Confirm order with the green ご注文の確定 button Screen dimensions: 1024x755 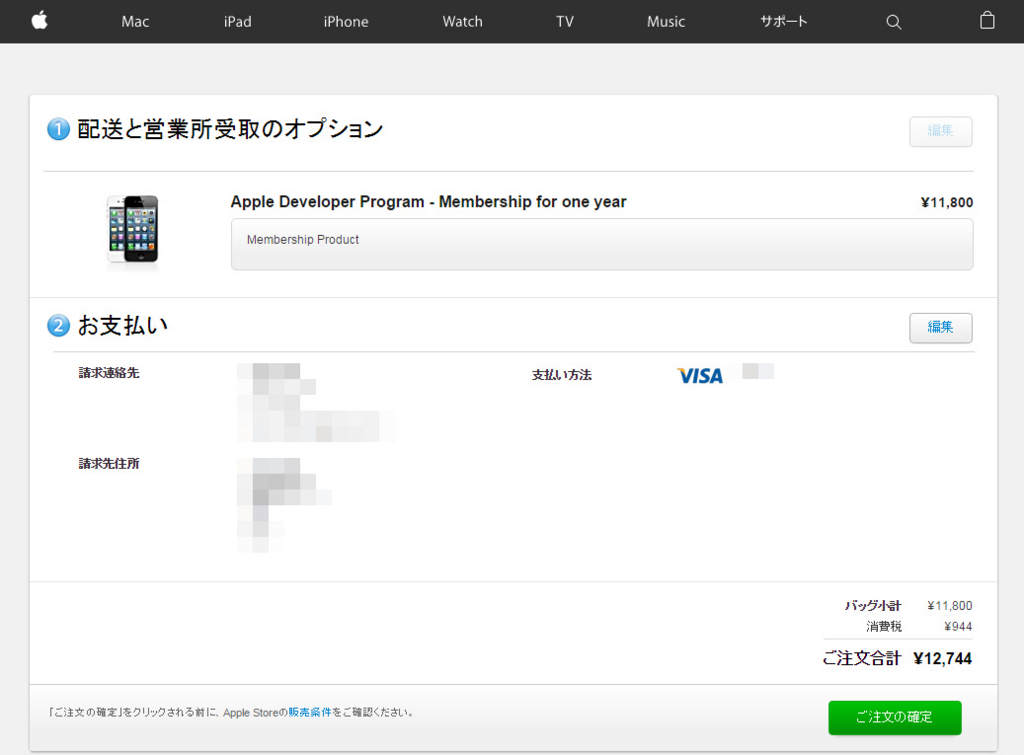tap(895, 717)
